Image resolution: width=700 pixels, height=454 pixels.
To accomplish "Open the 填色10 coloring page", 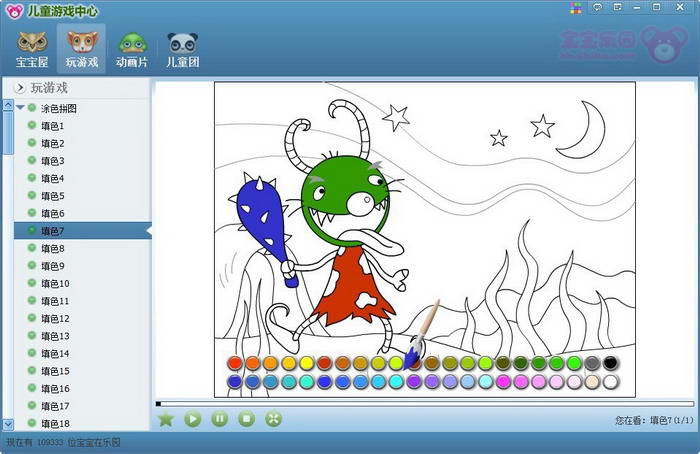I will pyautogui.click(x=55, y=283).
